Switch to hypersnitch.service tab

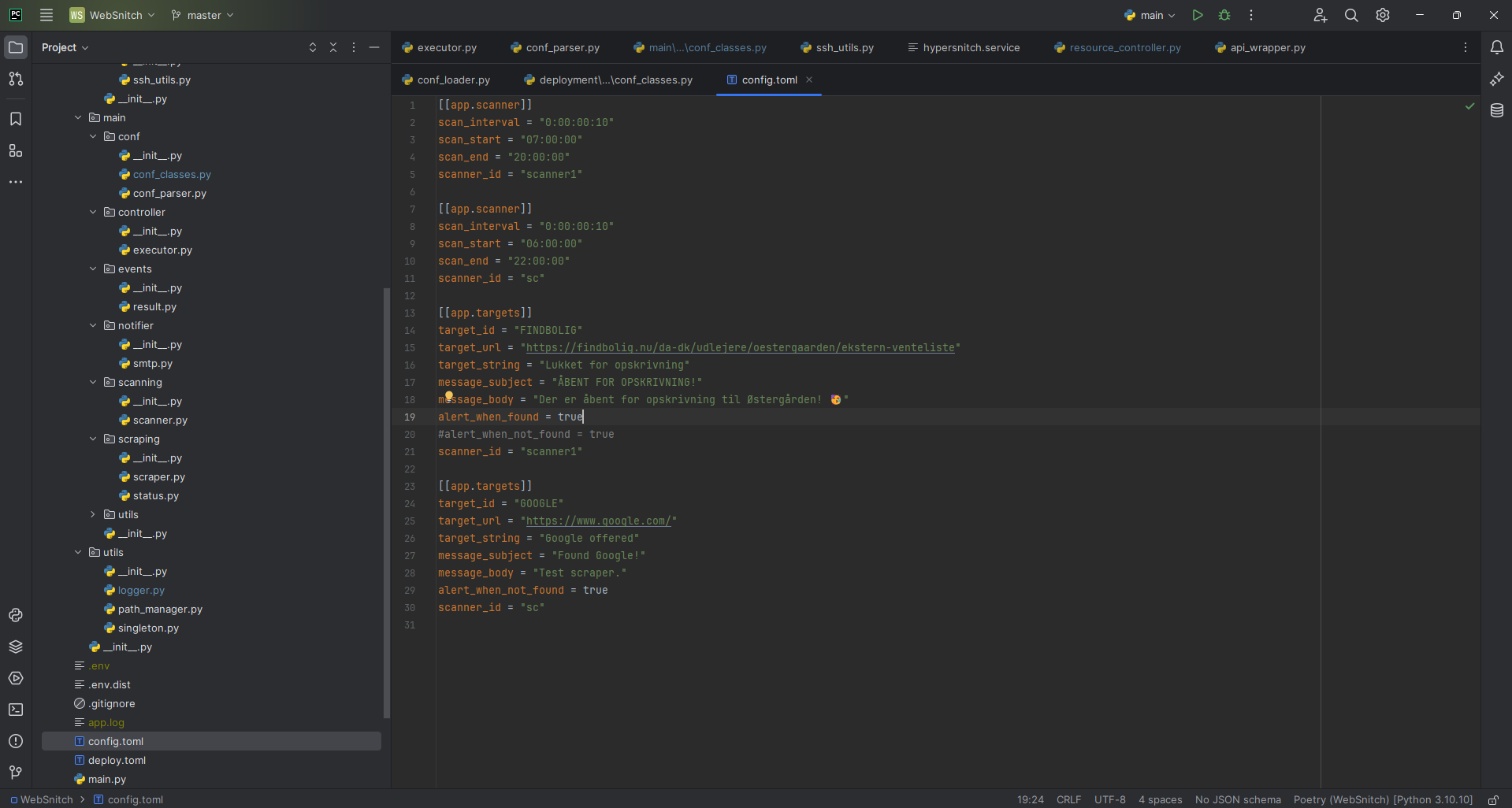[964, 47]
